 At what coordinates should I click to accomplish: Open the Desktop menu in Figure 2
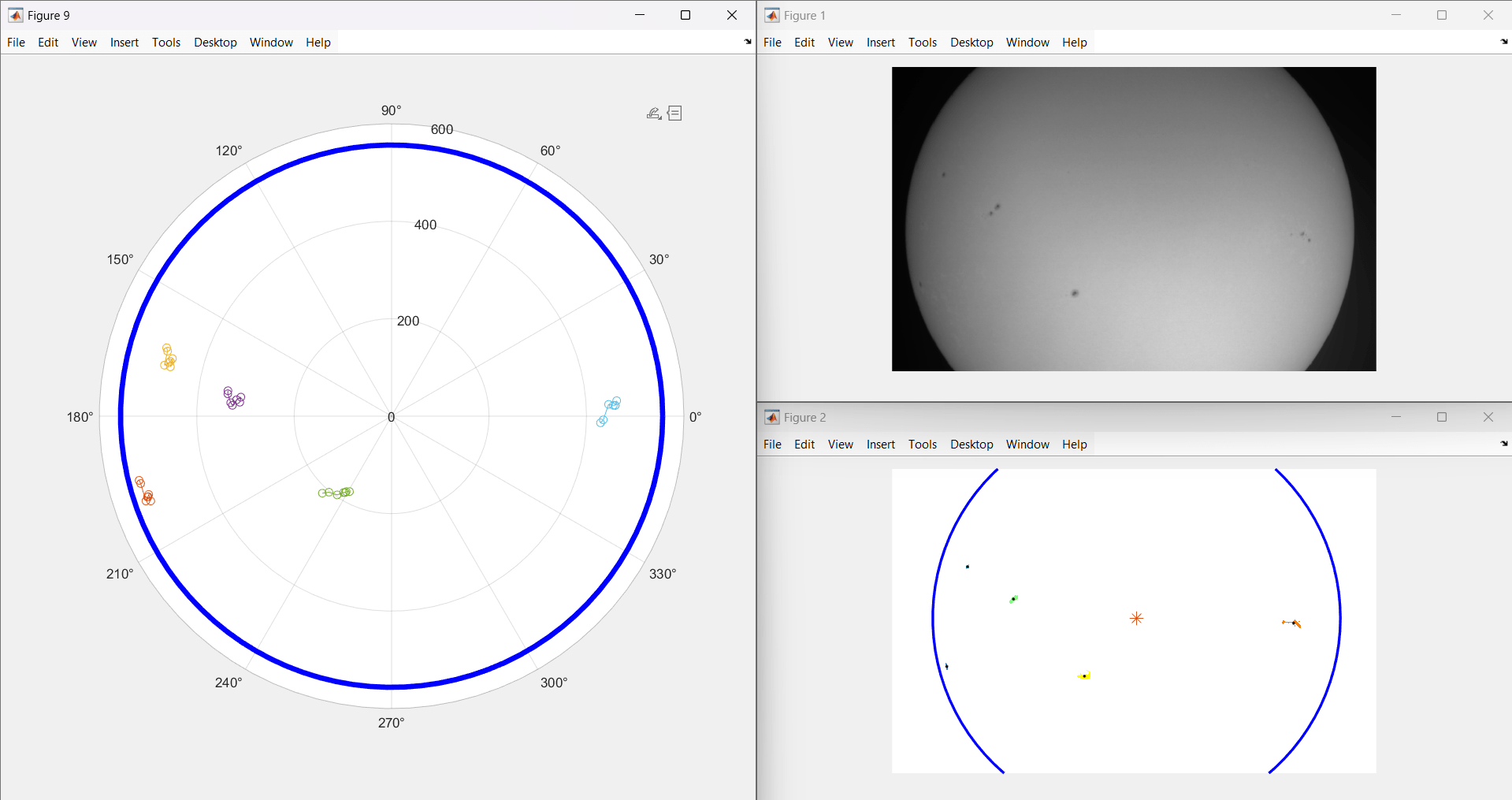pyautogui.click(x=971, y=445)
